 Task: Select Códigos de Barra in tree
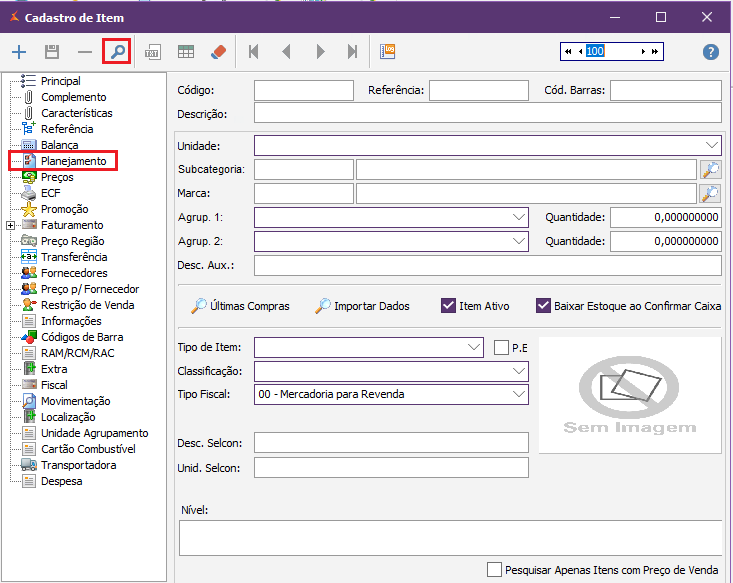tap(82, 337)
